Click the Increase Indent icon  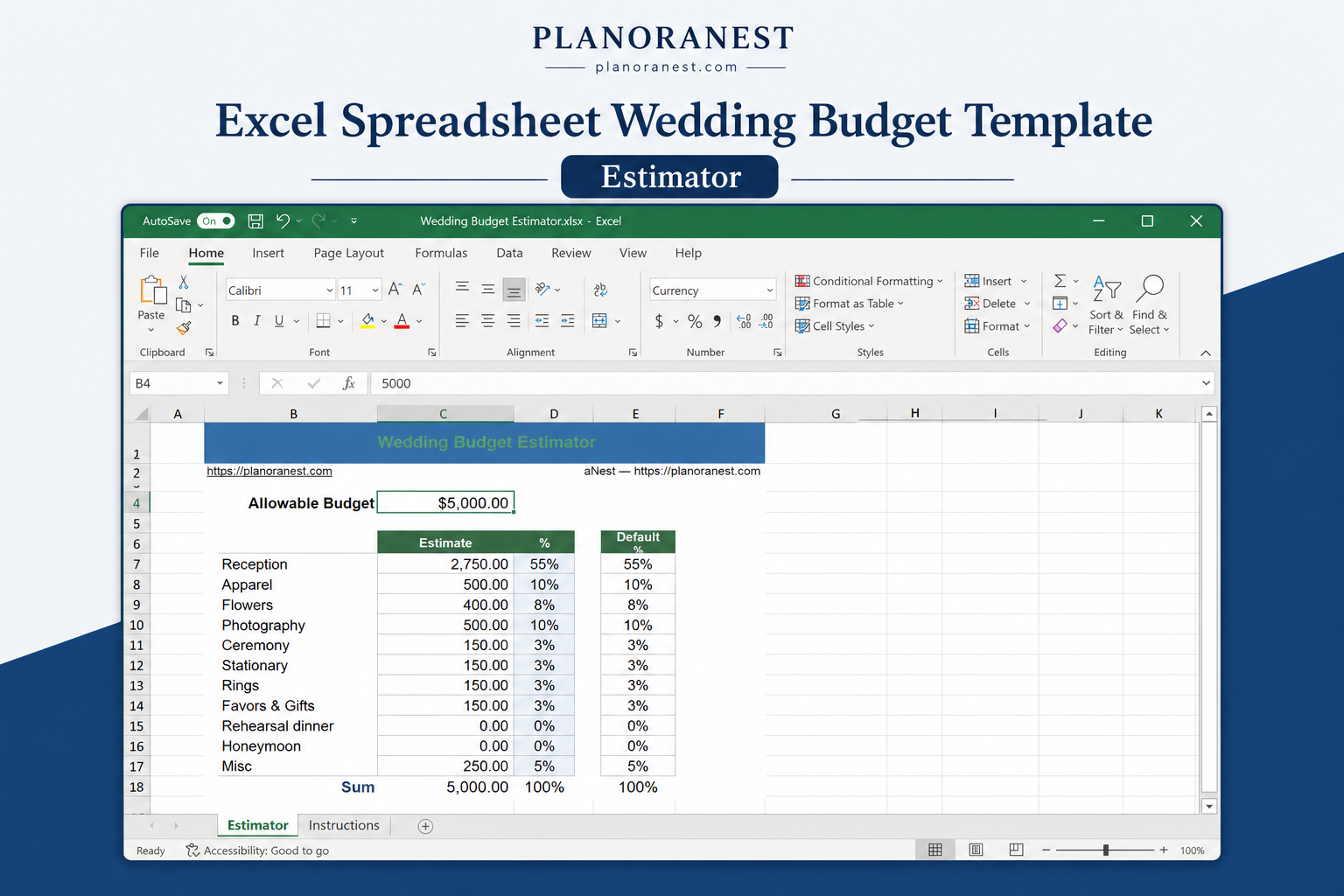pyautogui.click(x=568, y=321)
